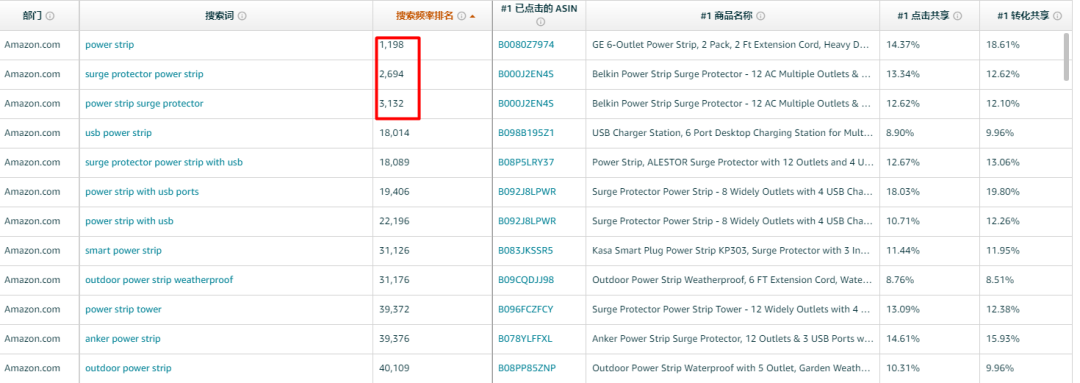
Task: Open 'power strip with usb ports' link
Action: click(x=142, y=192)
